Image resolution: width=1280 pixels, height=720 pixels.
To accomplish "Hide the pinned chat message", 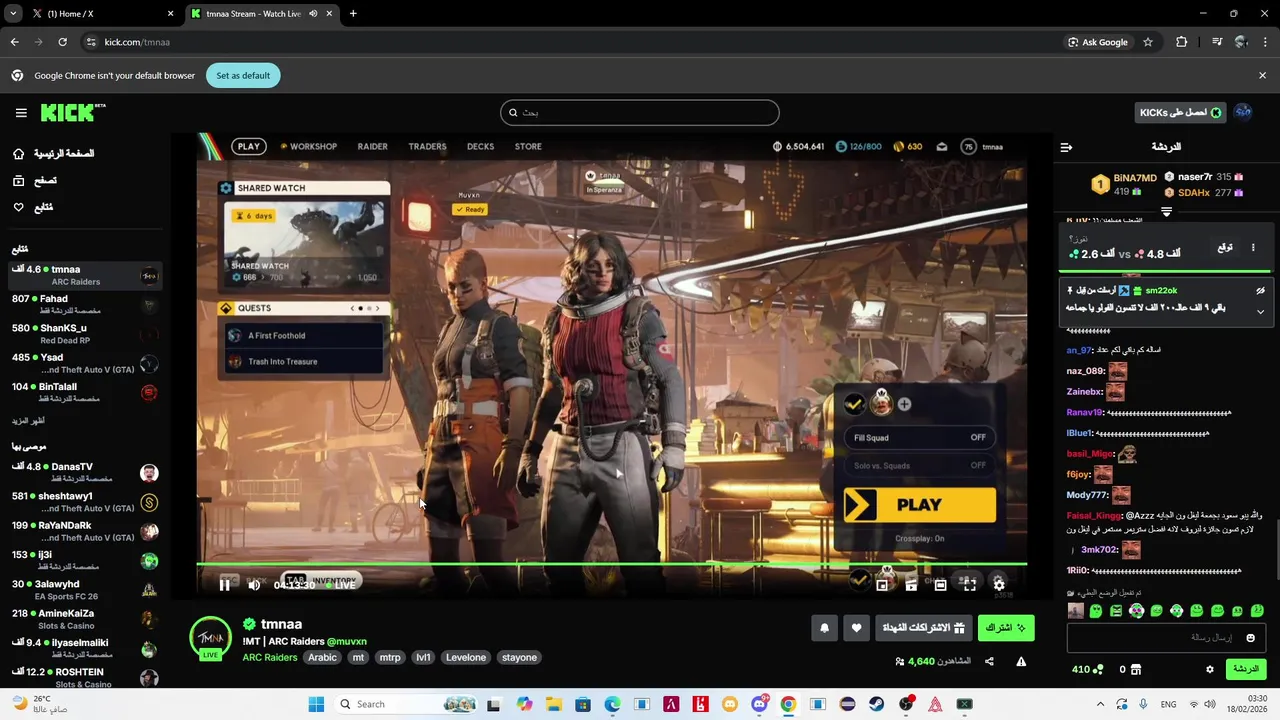I will tap(1260, 290).
